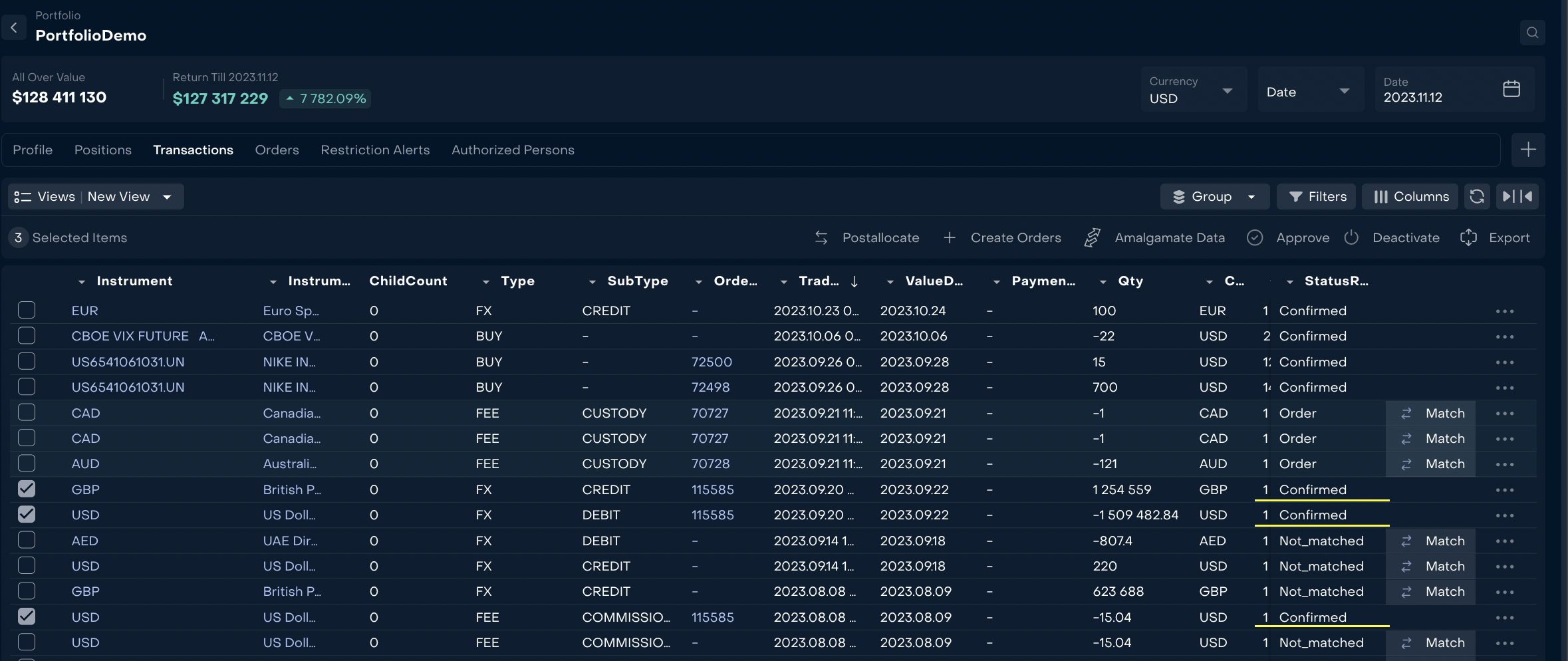1568x661 pixels.
Task: Check the AED debit row
Action: pyautogui.click(x=27, y=540)
